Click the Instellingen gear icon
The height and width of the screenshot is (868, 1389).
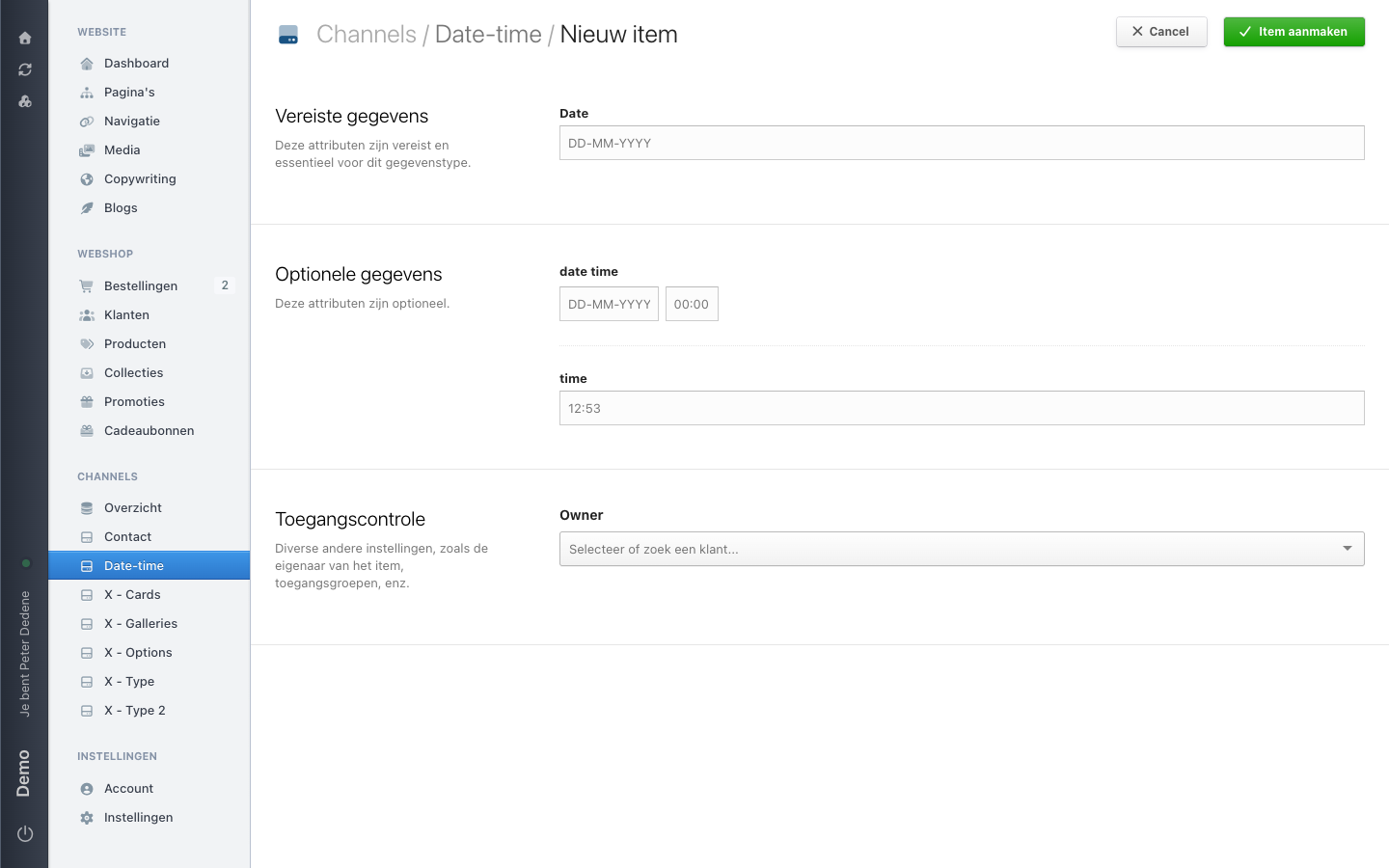(x=87, y=818)
